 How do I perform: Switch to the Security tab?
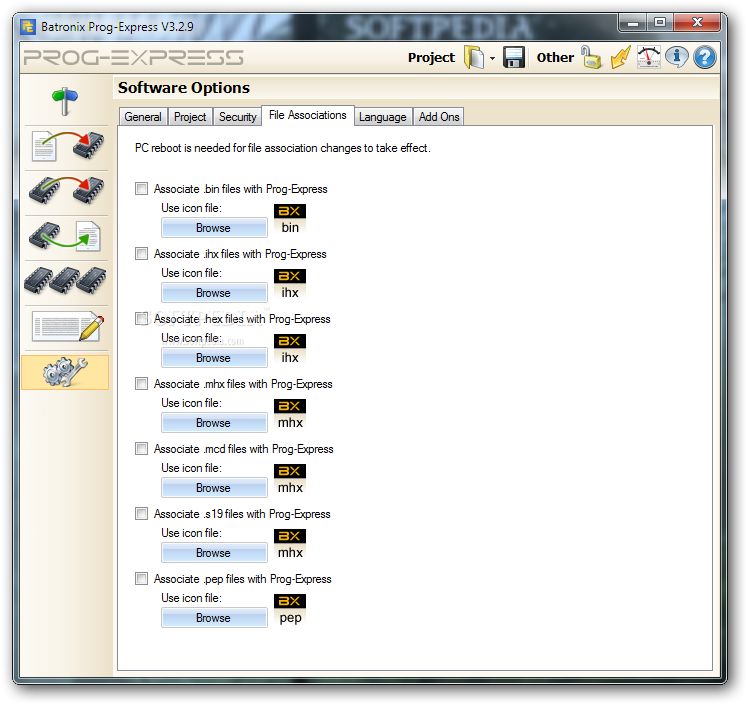(238, 117)
